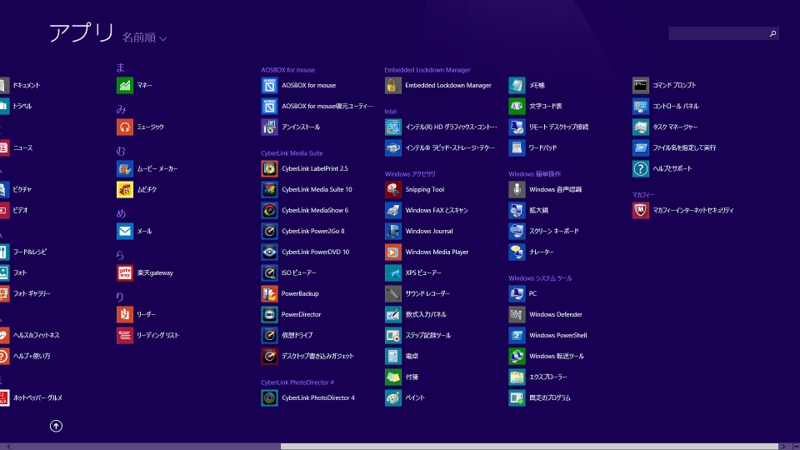Click the アンインストール label

pyautogui.click(x=301, y=127)
